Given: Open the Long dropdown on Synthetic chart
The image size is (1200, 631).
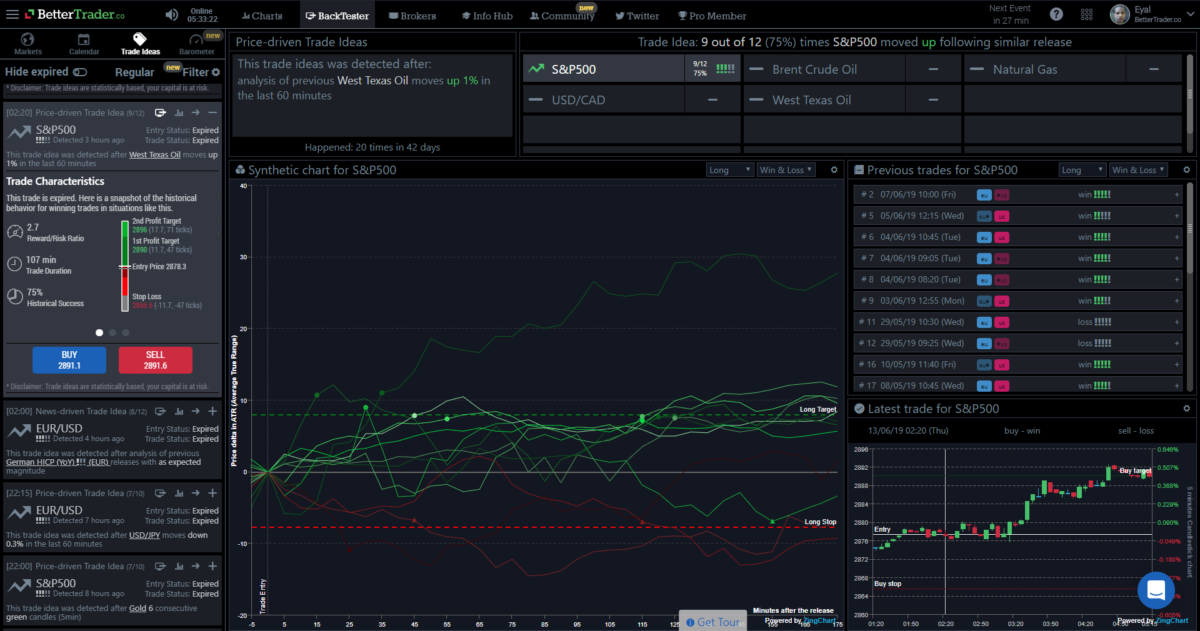Looking at the screenshot, I should point(729,169).
